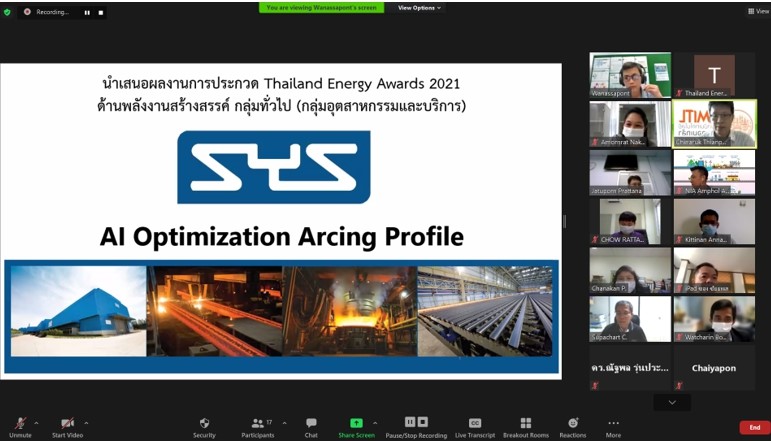Expand the arrow beside Participants

click(284, 423)
